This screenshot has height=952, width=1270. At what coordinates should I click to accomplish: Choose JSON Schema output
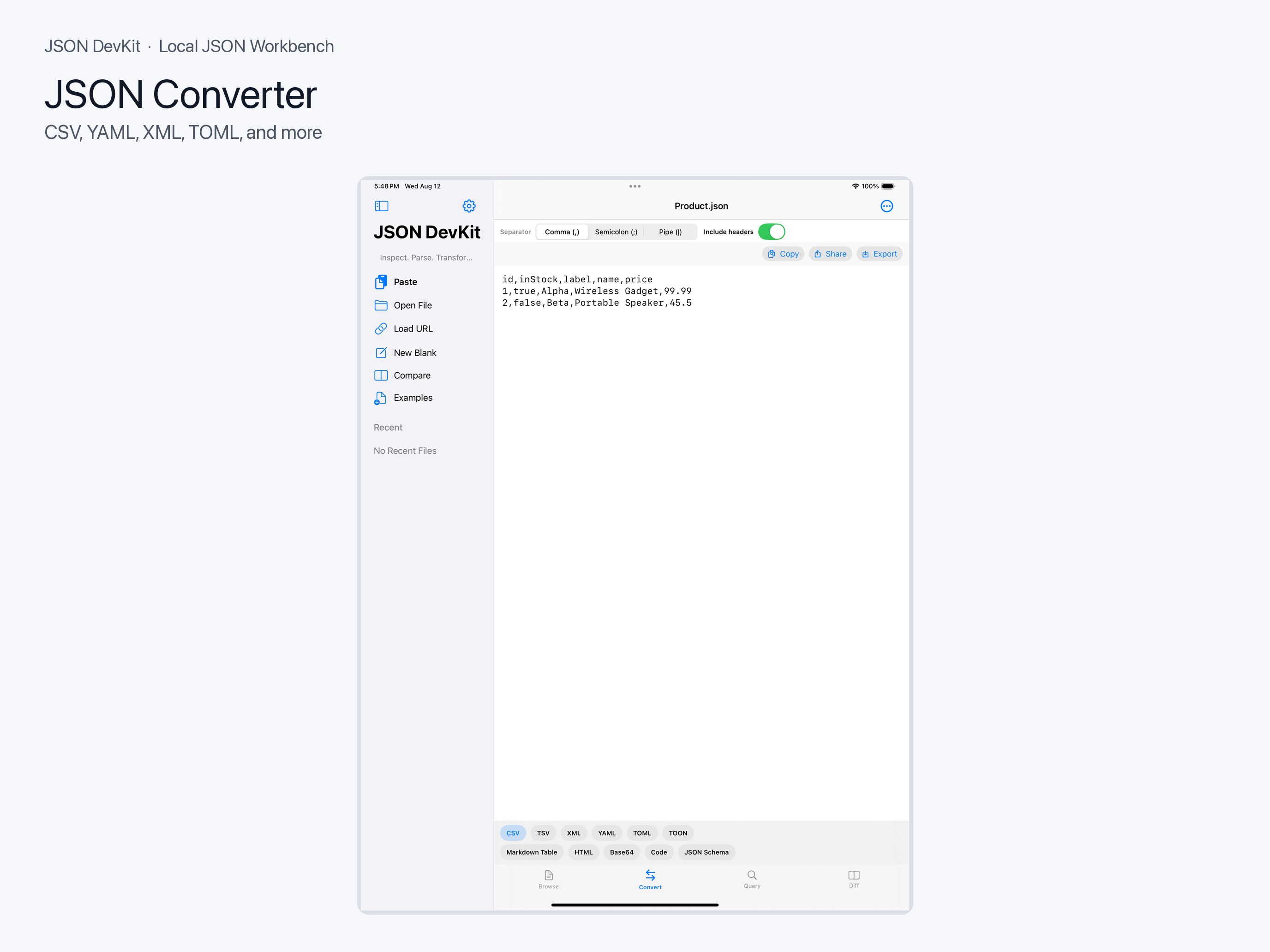click(x=706, y=852)
